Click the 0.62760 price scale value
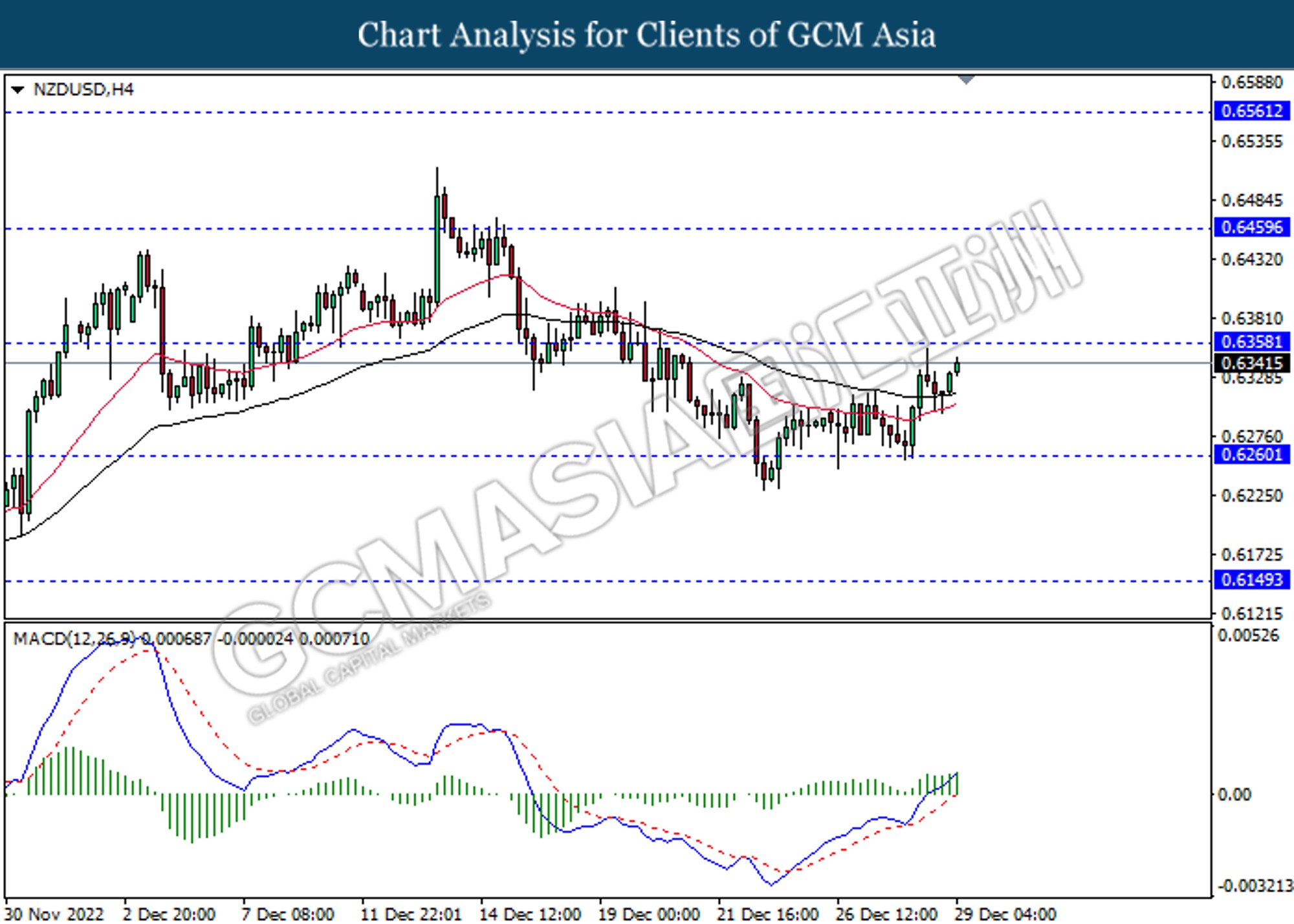This screenshot has height=924, width=1294. [1251, 437]
